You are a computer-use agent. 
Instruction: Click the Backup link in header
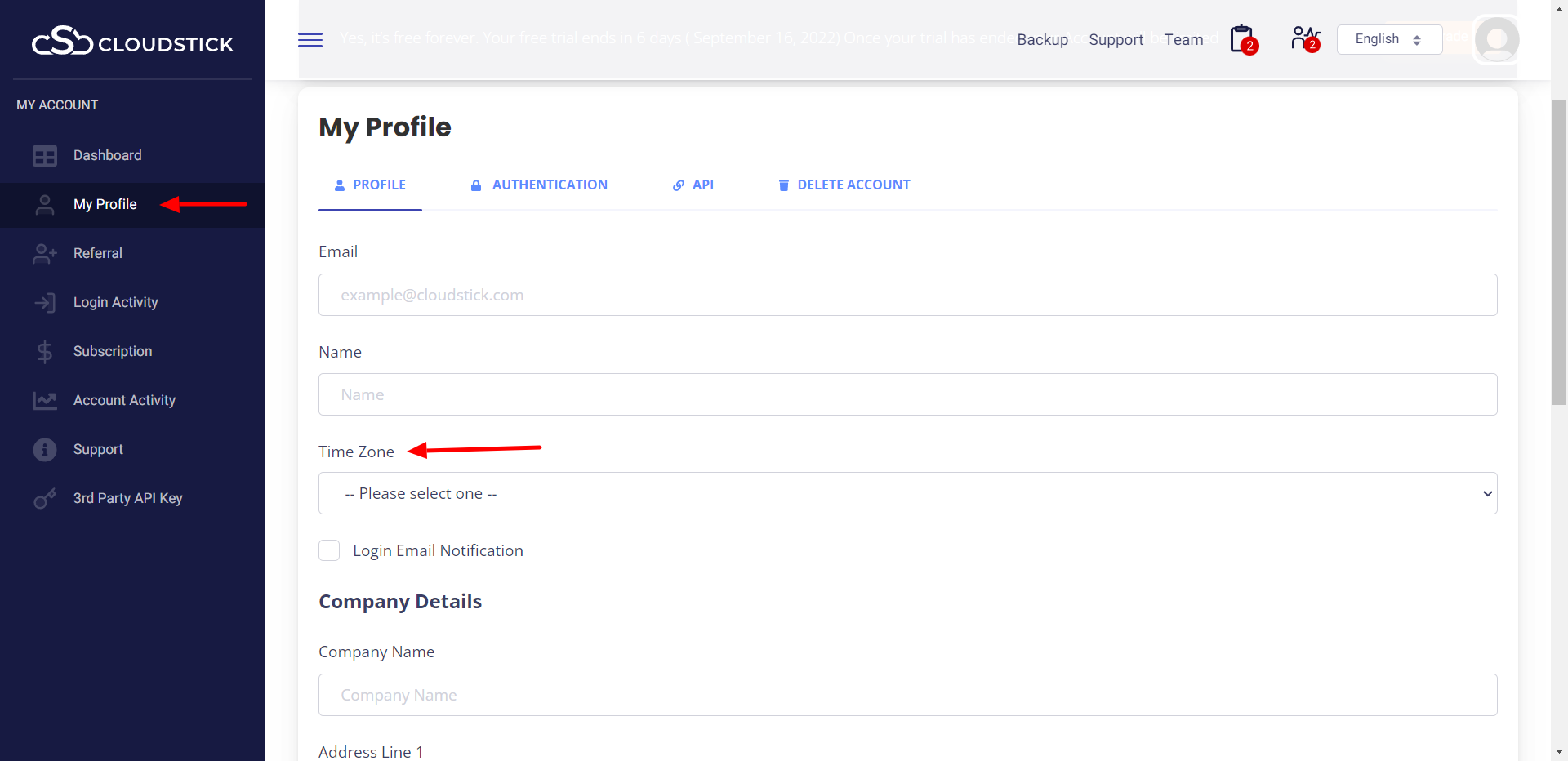(x=1042, y=40)
